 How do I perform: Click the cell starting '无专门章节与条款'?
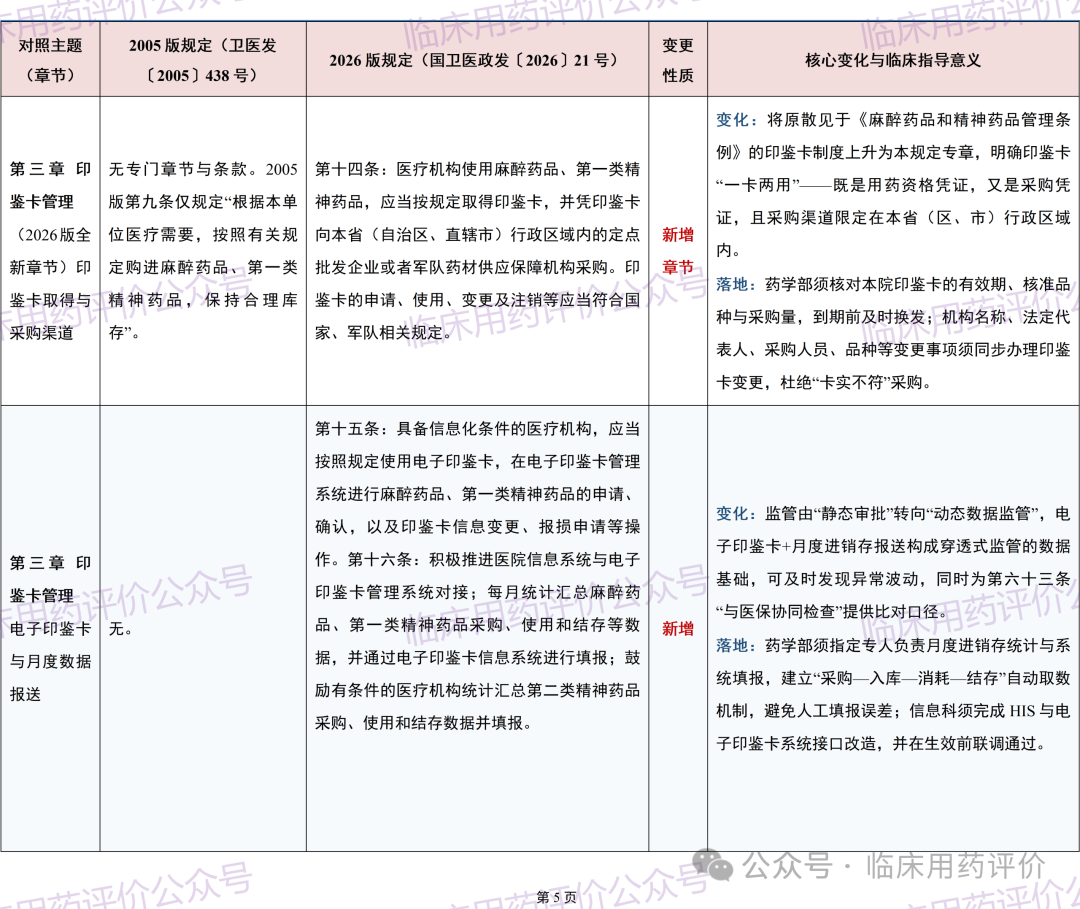[203, 251]
